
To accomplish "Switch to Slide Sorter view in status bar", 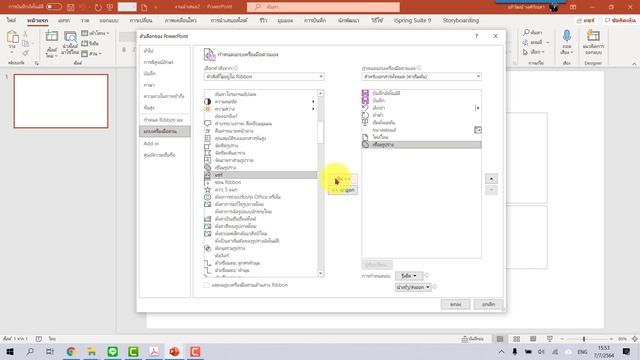I will point(516,339).
